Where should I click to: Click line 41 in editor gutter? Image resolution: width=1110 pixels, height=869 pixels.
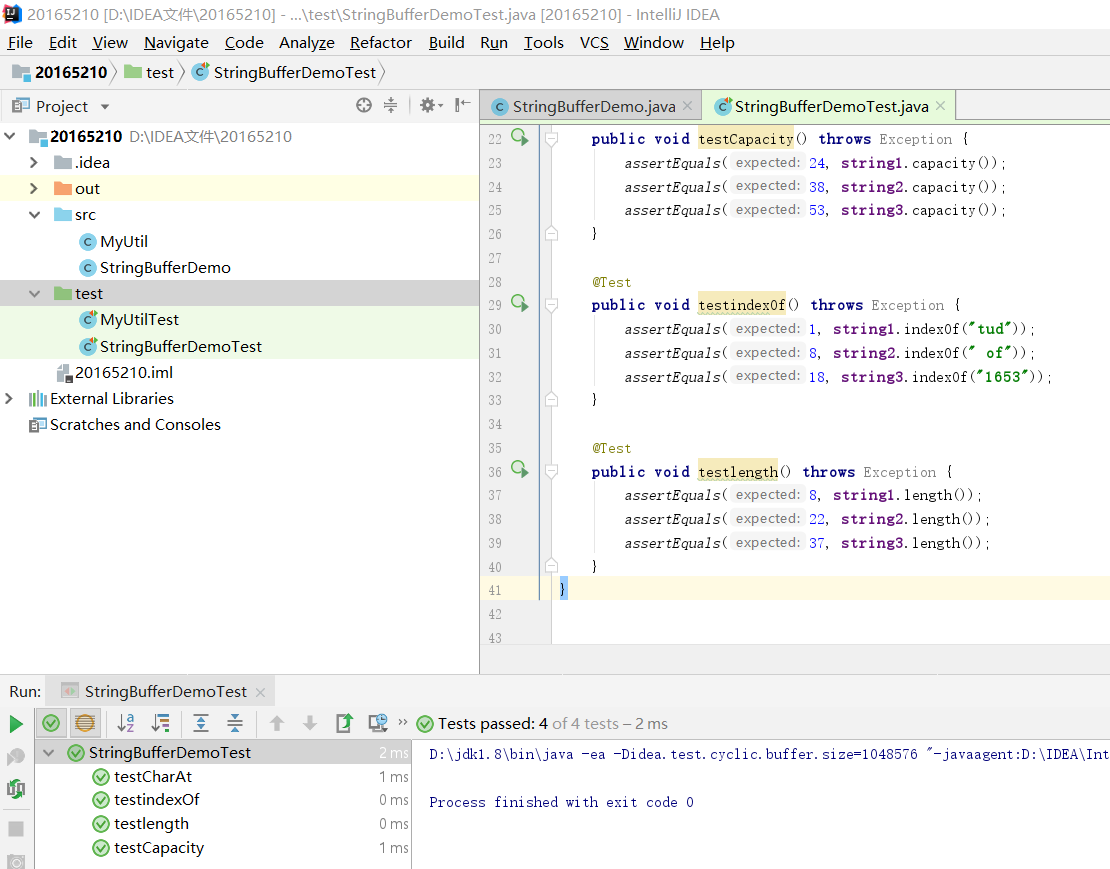(495, 590)
